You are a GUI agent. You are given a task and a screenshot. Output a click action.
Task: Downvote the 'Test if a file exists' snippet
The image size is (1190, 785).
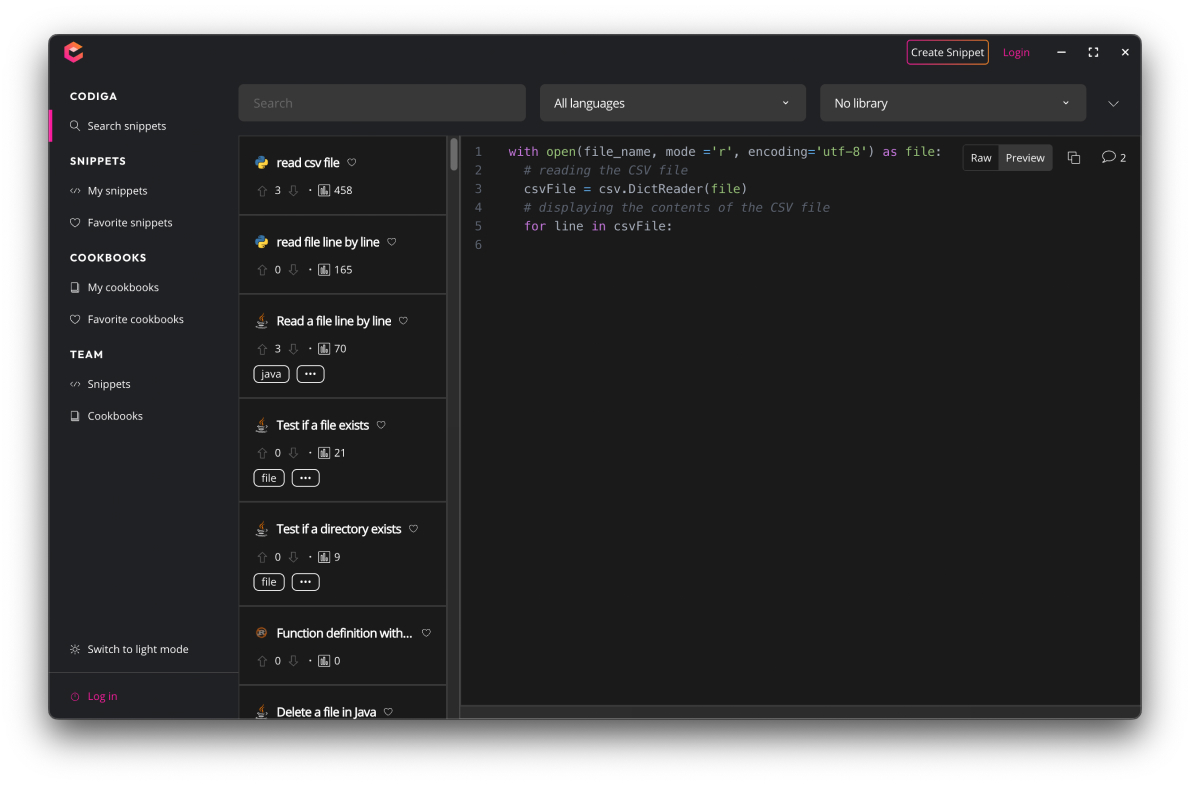(x=294, y=453)
